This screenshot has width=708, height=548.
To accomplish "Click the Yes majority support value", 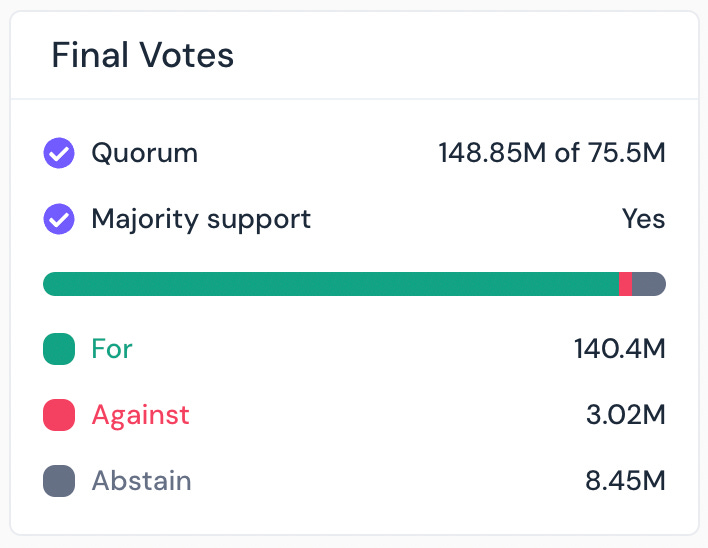I will click(x=643, y=219).
